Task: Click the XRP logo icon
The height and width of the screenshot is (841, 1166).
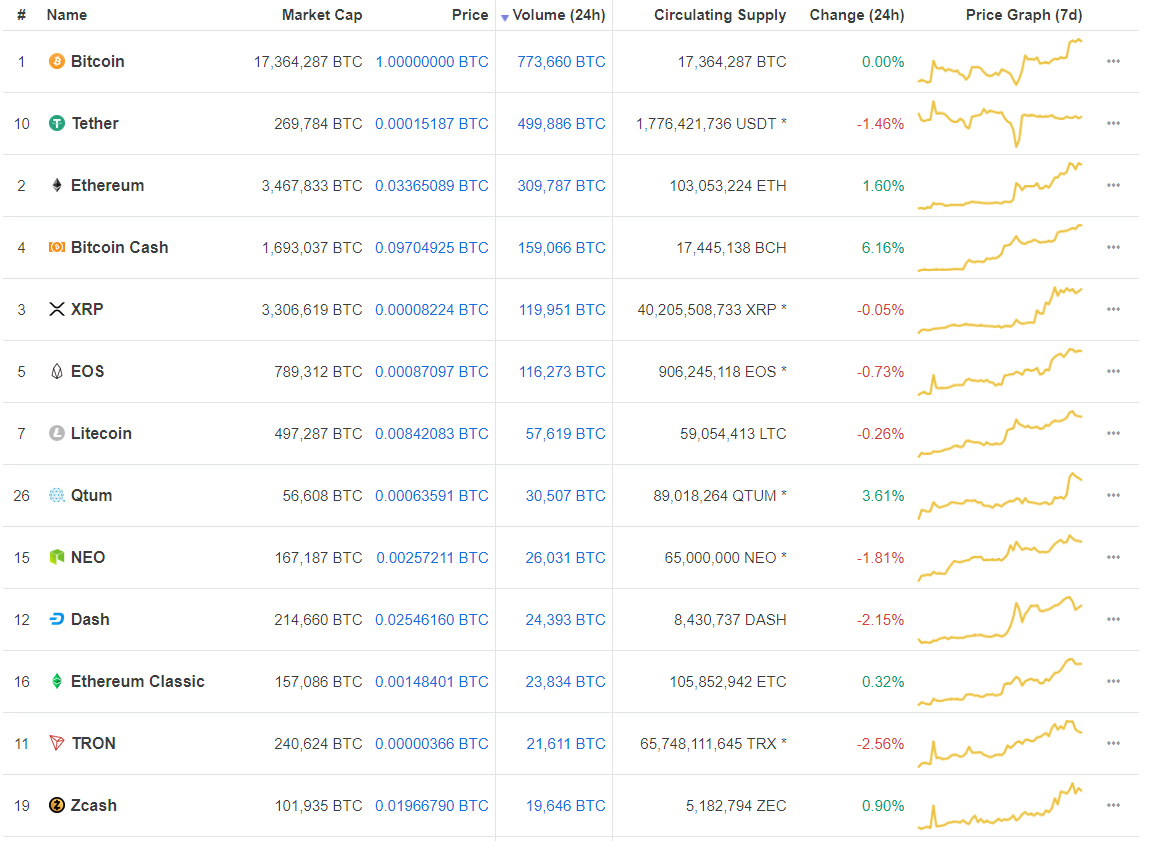Action: point(57,309)
